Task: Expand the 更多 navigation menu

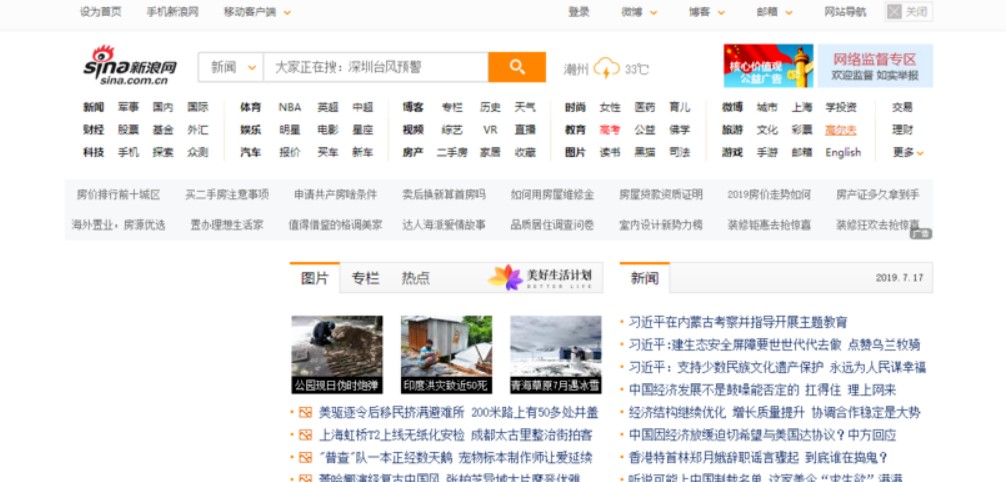Action: (x=907, y=152)
